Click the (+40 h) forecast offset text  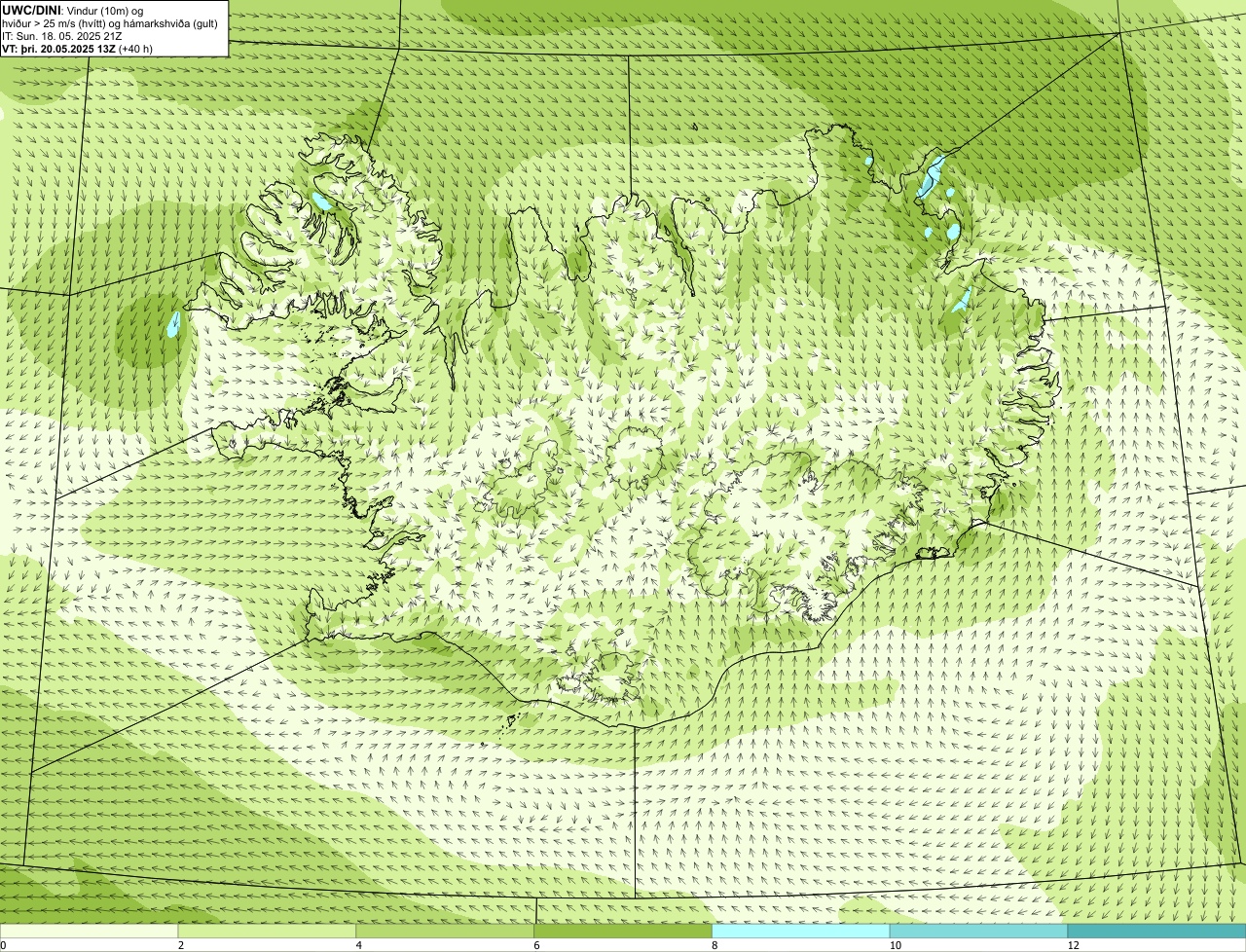tap(135, 49)
